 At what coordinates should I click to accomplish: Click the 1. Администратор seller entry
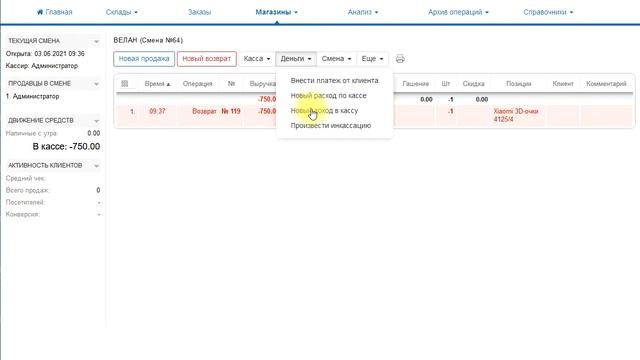tap(32, 96)
